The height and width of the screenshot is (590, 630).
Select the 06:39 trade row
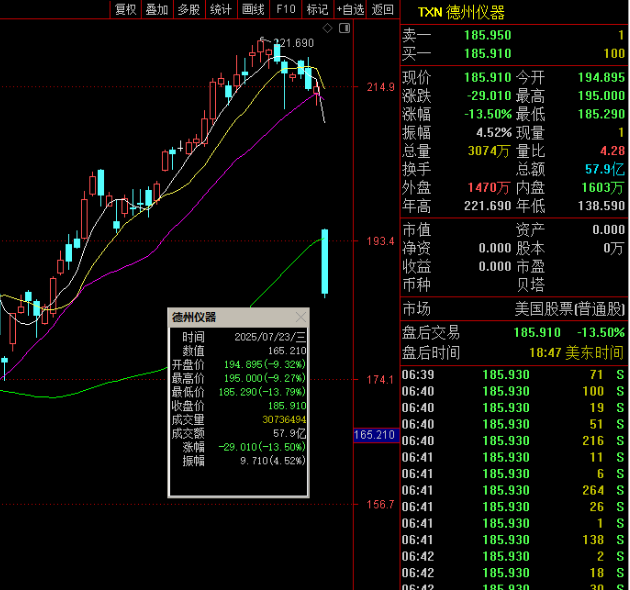pyautogui.click(x=513, y=375)
